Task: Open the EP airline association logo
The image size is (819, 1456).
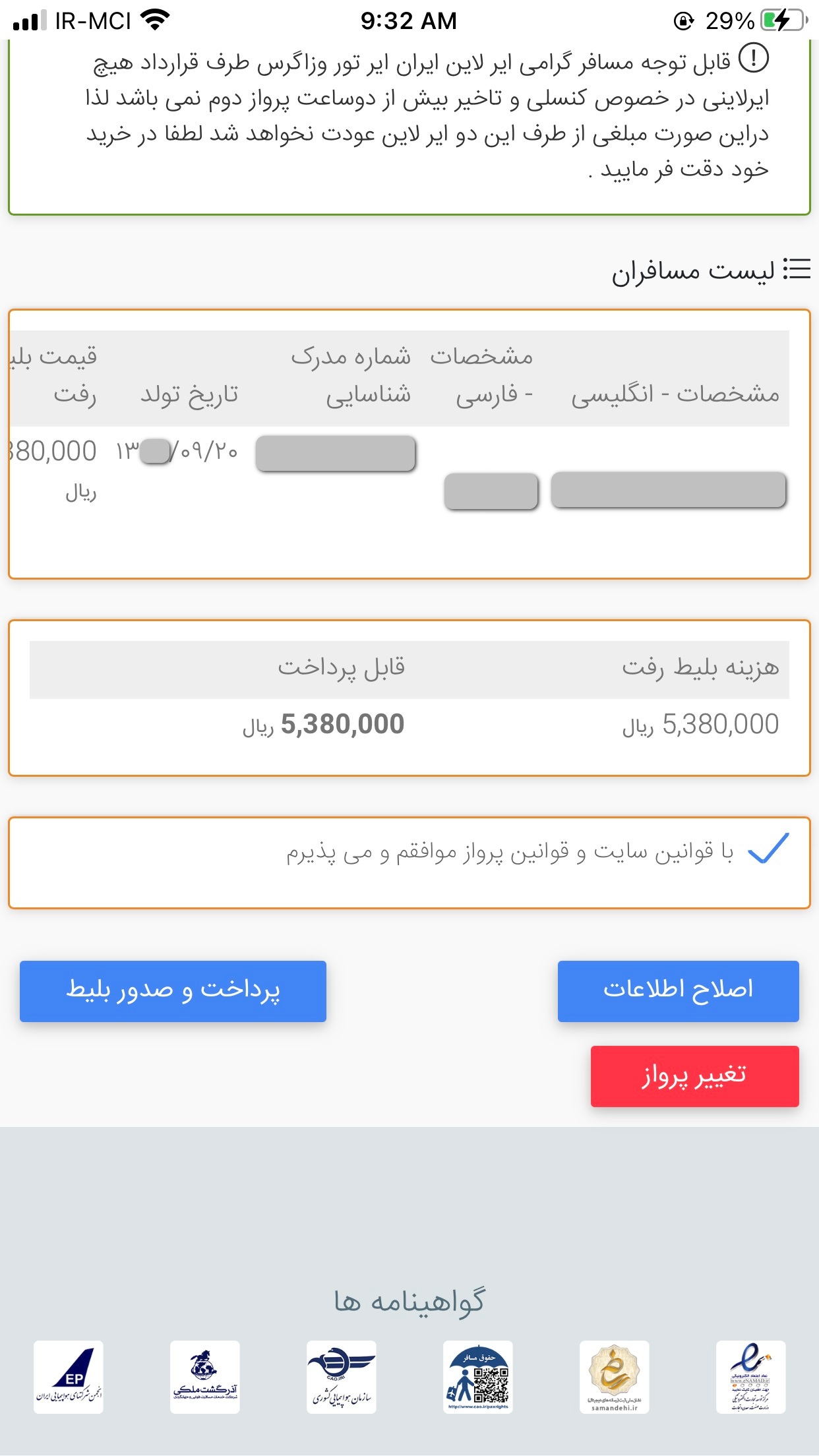Action: (69, 1376)
